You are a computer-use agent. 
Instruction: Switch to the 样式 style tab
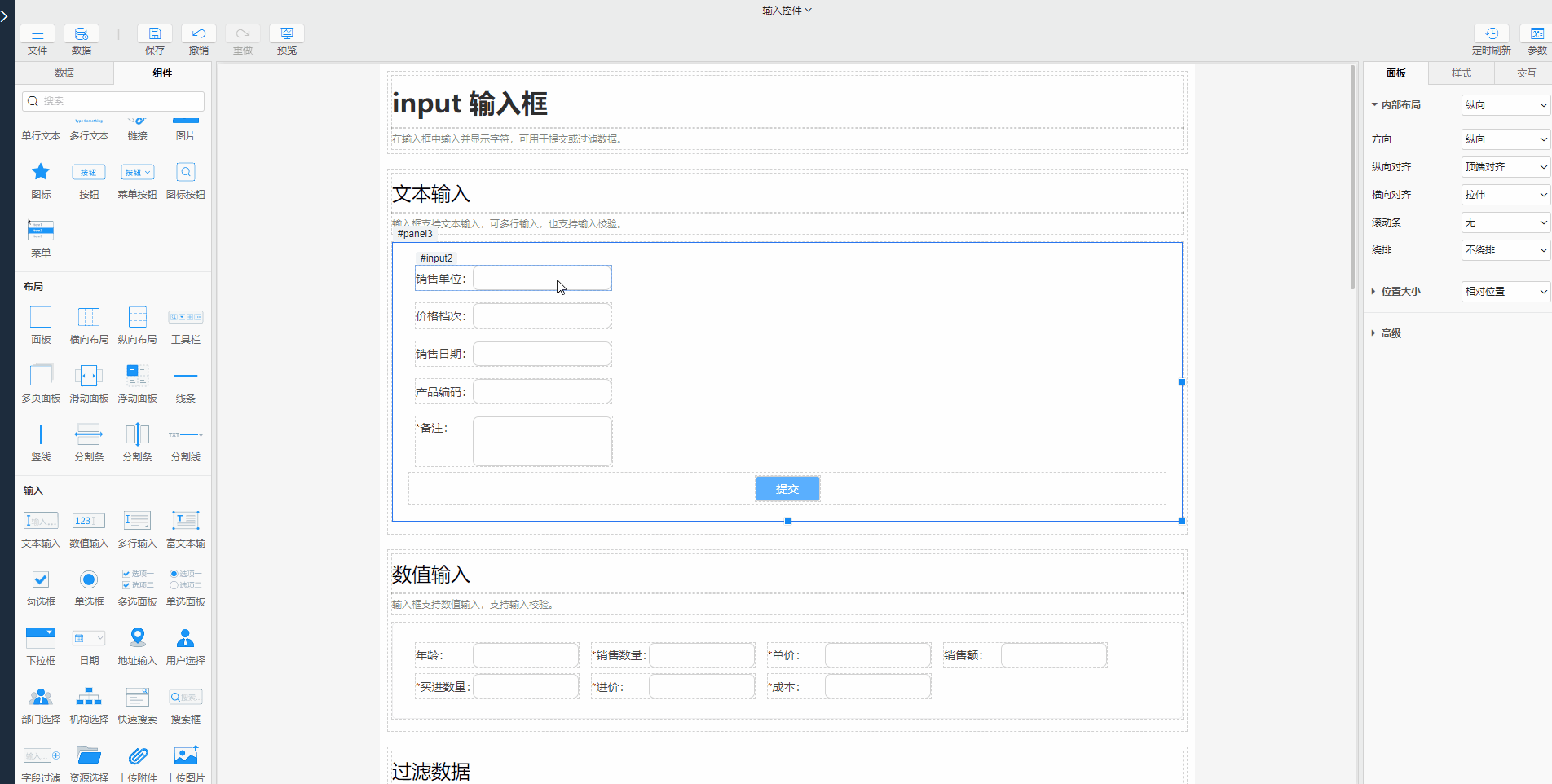click(x=1461, y=73)
